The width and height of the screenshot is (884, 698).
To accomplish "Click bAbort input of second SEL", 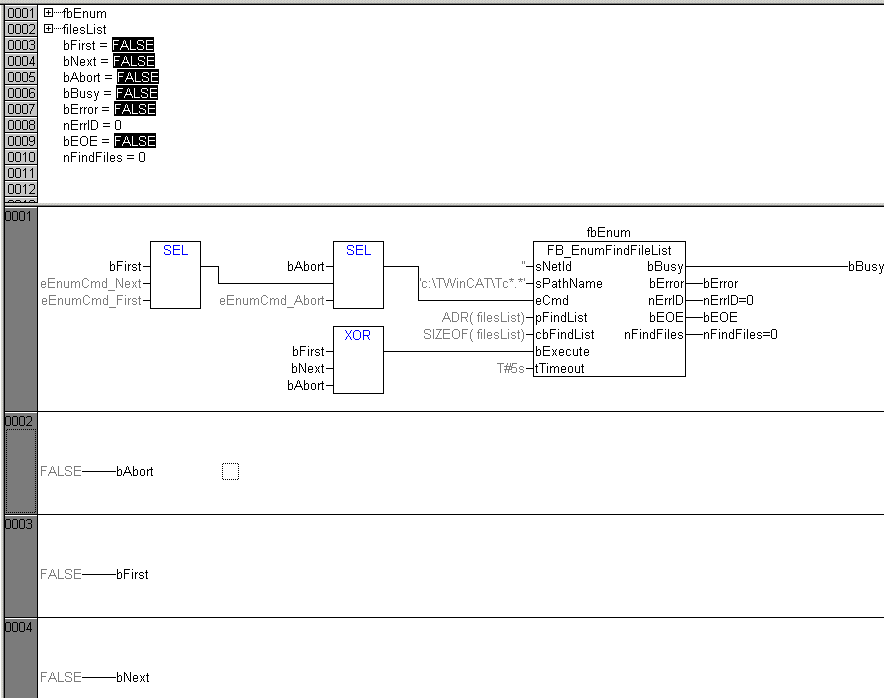I will [306, 266].
